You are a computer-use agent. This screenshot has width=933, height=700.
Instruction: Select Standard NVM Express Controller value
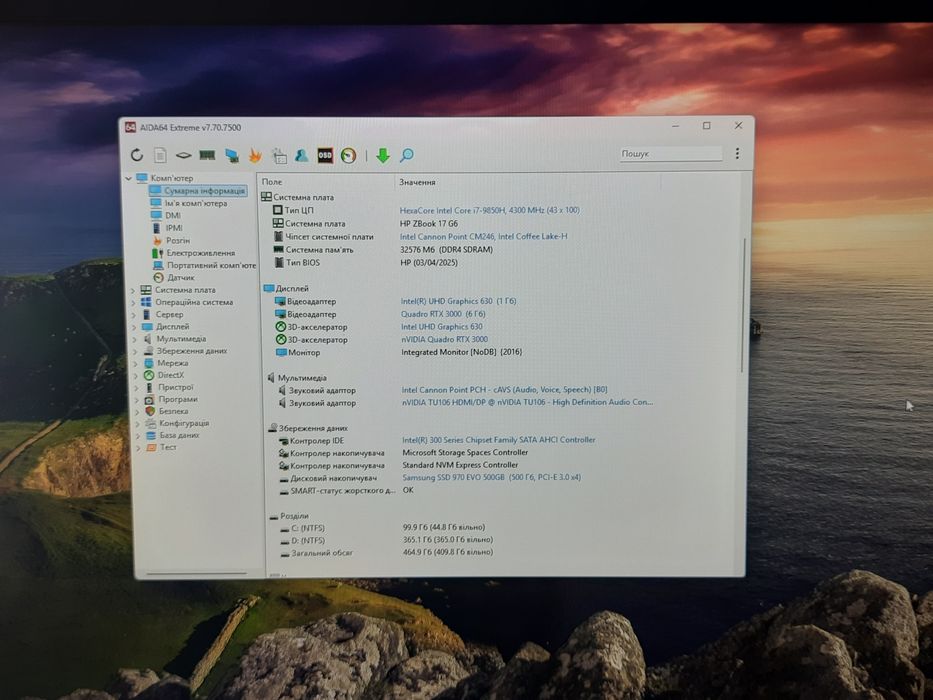tap(460, 465)
